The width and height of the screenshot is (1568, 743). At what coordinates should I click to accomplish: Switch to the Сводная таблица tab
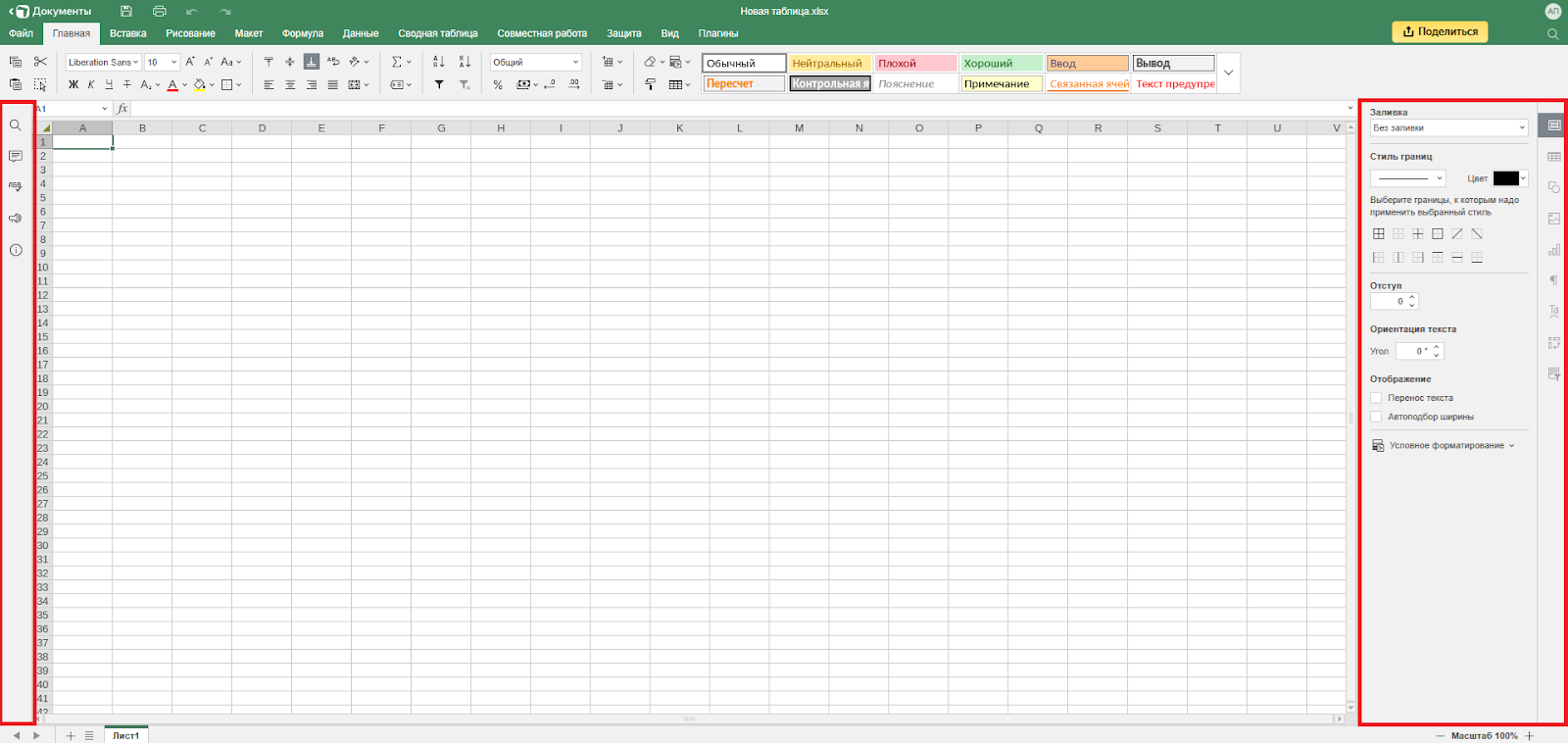(x=438, y=33)
